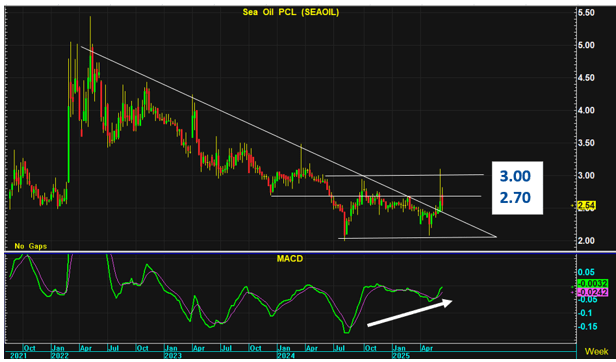Click the 4.00 price axis label
Screen dimensions: 616x362
[x=586, y=110]
